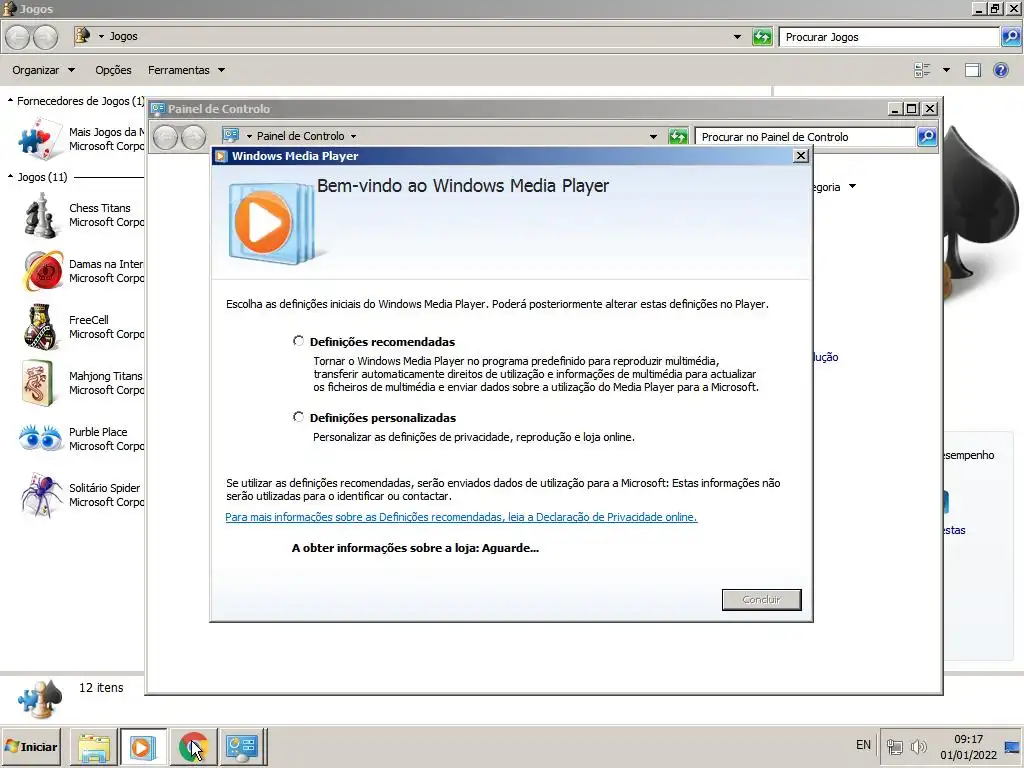This screenshot has width=1024, height=768.
Task: Maximize the Painel de Controlo window
Action: (912, 108)
